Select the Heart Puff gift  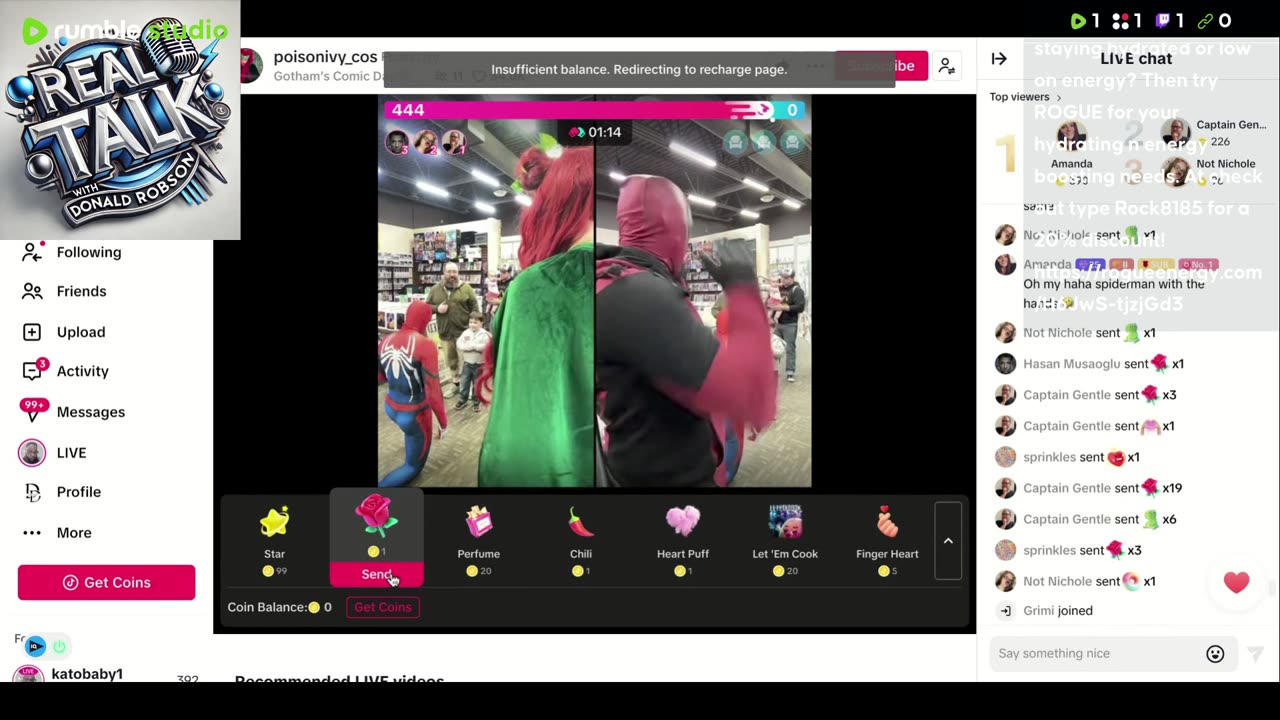[683, 541]
